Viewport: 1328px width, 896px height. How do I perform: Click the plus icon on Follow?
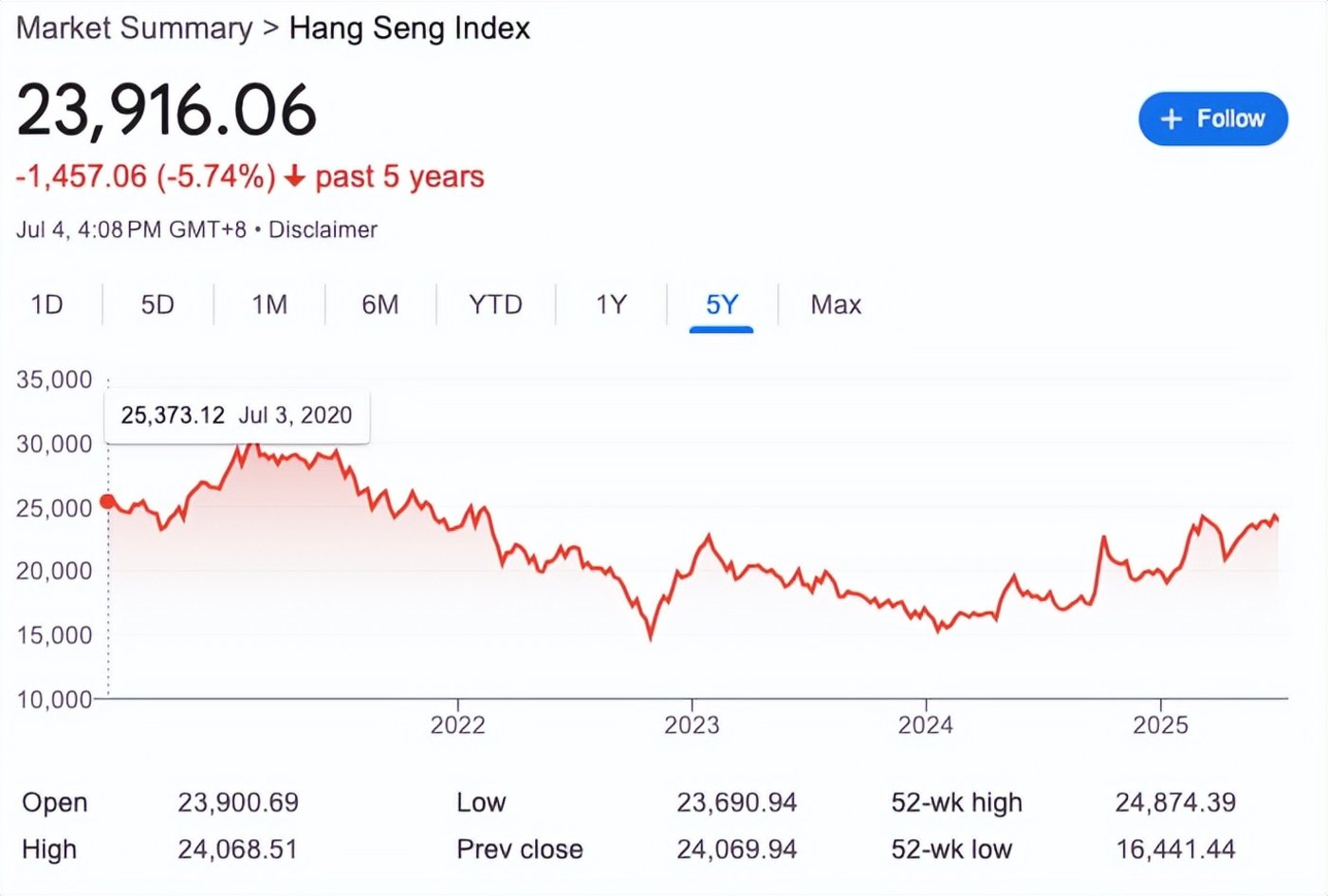click(1171, 119)
